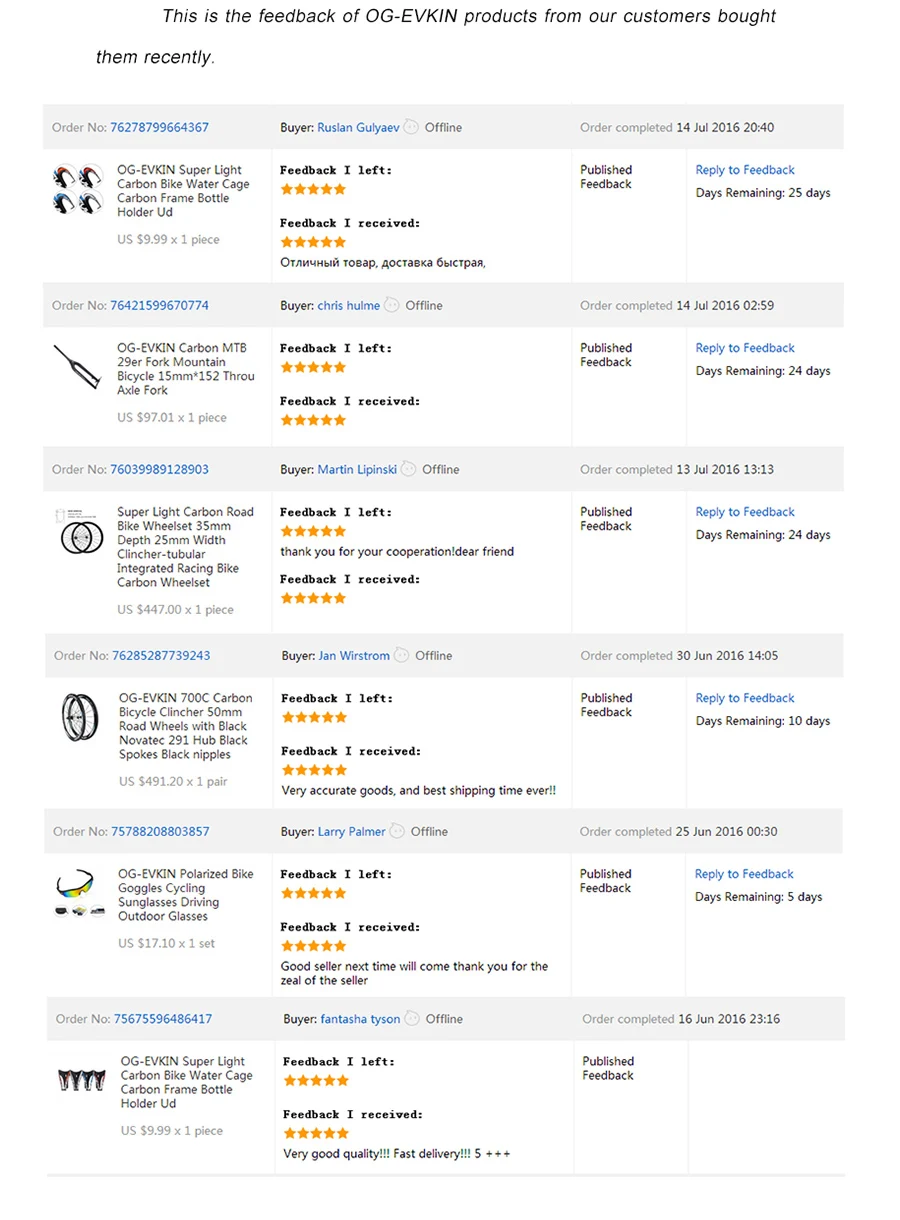Click chat icon next to Larry Palmer
The width and height of the screenshot is (900, 1220).
tap(397, 831)
